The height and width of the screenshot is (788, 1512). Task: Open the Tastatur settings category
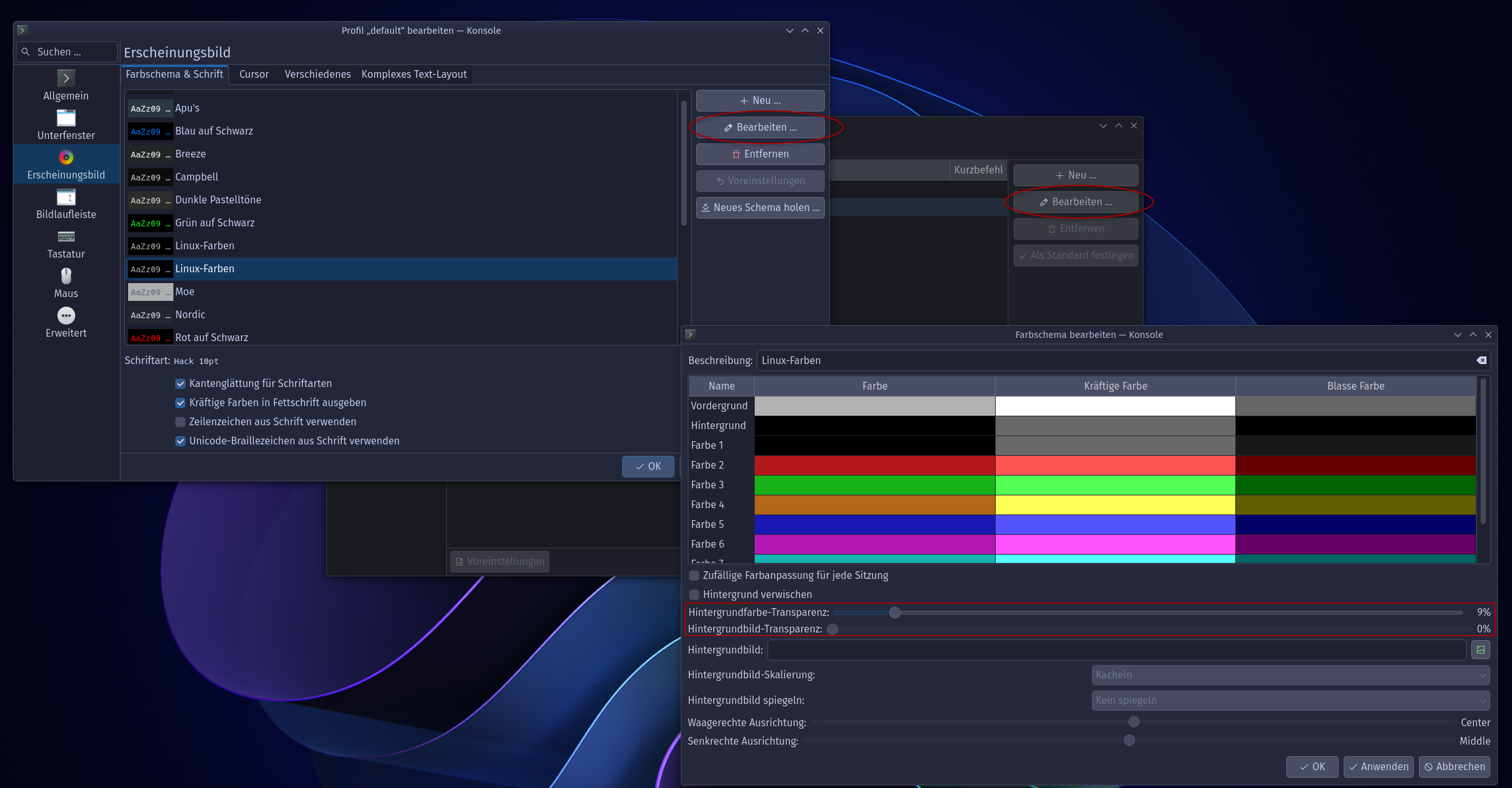point(66,244)
